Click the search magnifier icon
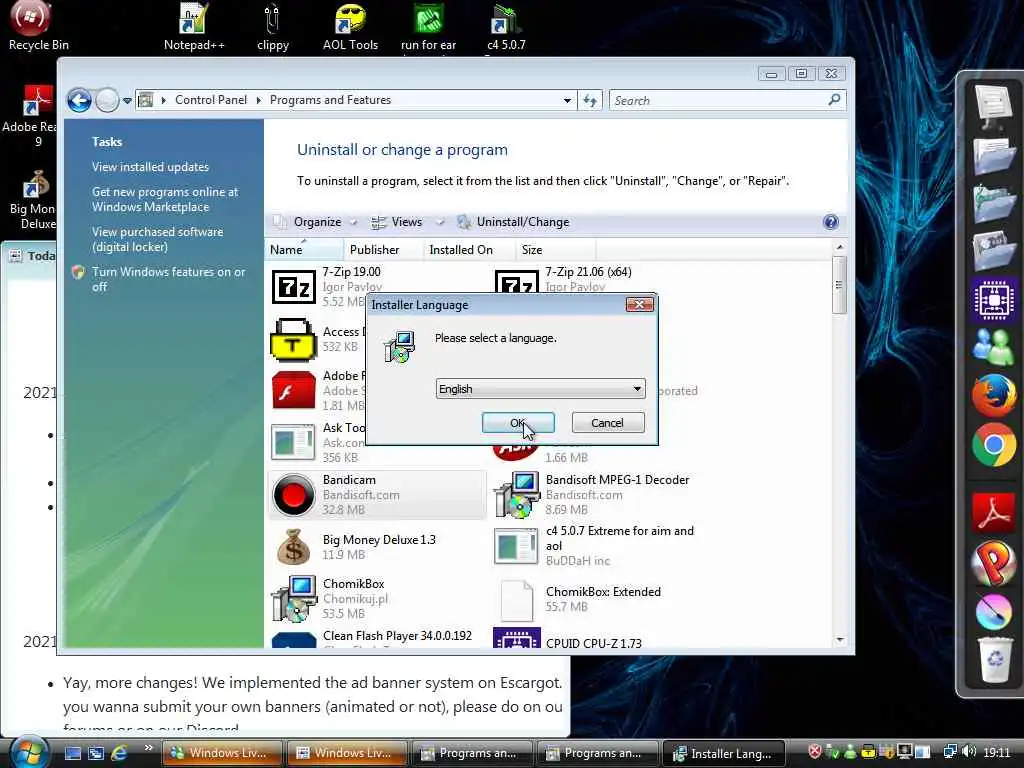The width and height of the screenshot is (1024, 768). [834, 100]
